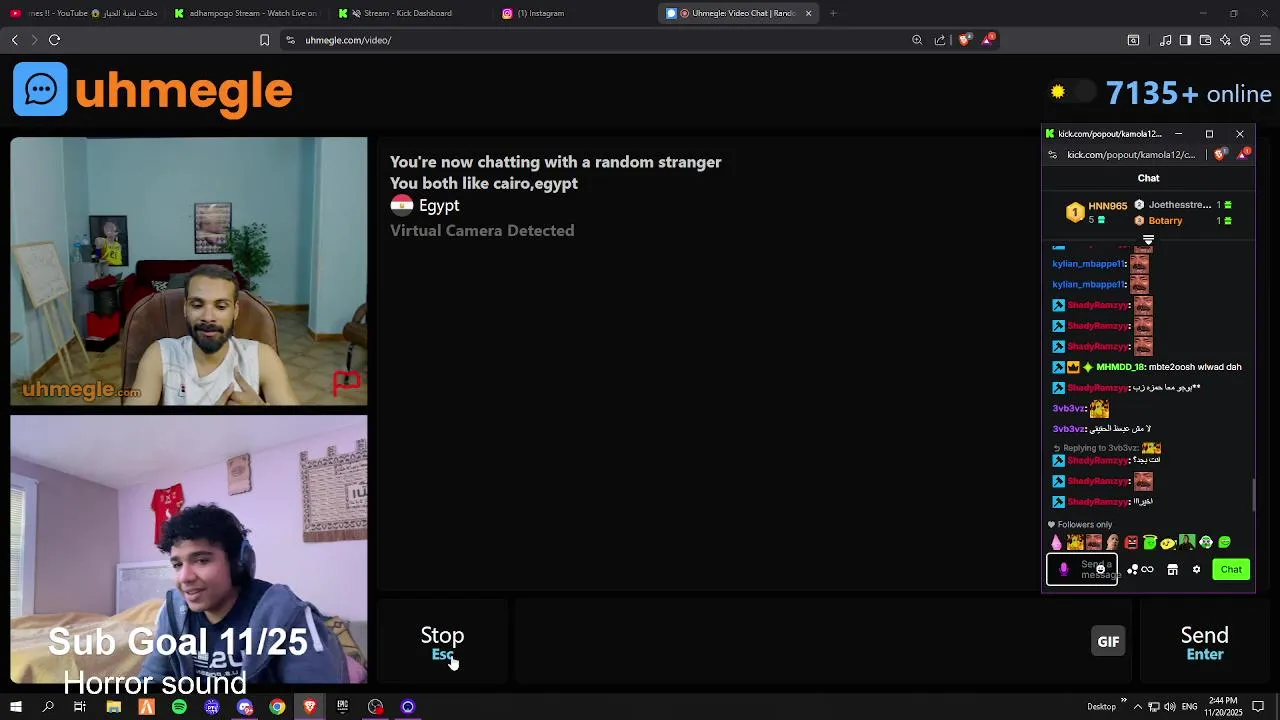
Task: Switch to Stream Kick Dashboard tab
Action: [410, 13]
